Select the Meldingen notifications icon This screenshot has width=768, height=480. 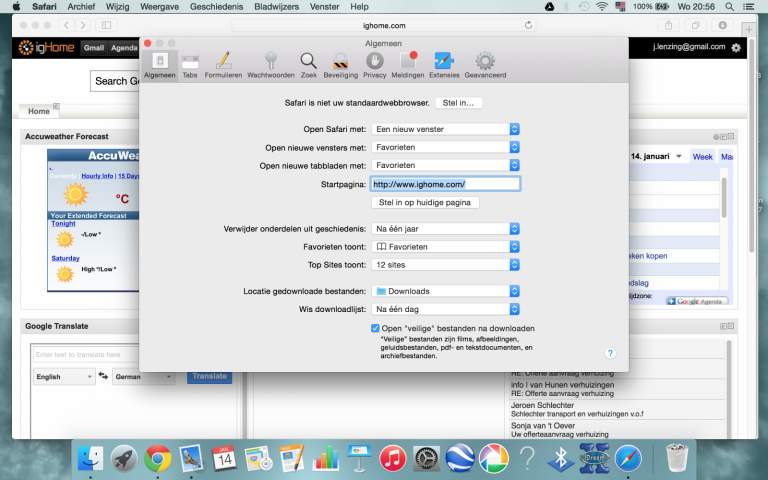pos(407,65)
